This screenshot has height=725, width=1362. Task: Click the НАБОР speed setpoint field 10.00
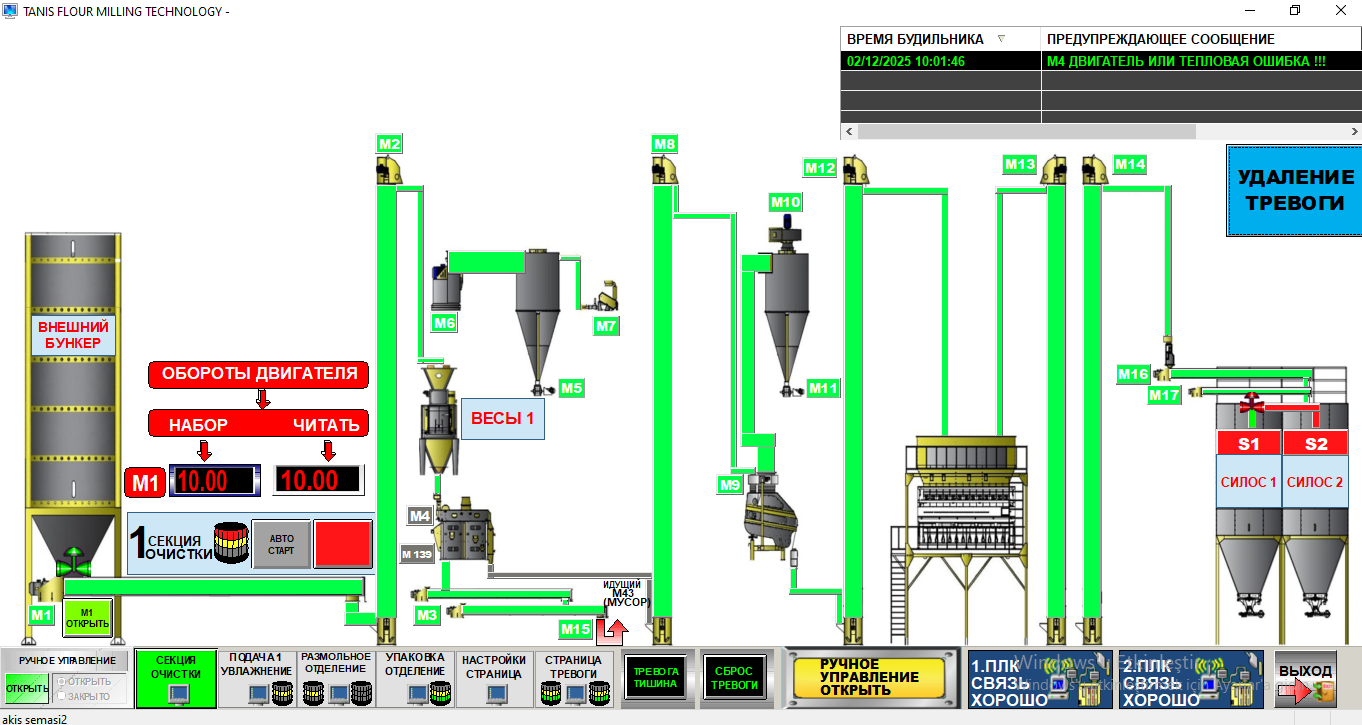(x=215, y=480)
